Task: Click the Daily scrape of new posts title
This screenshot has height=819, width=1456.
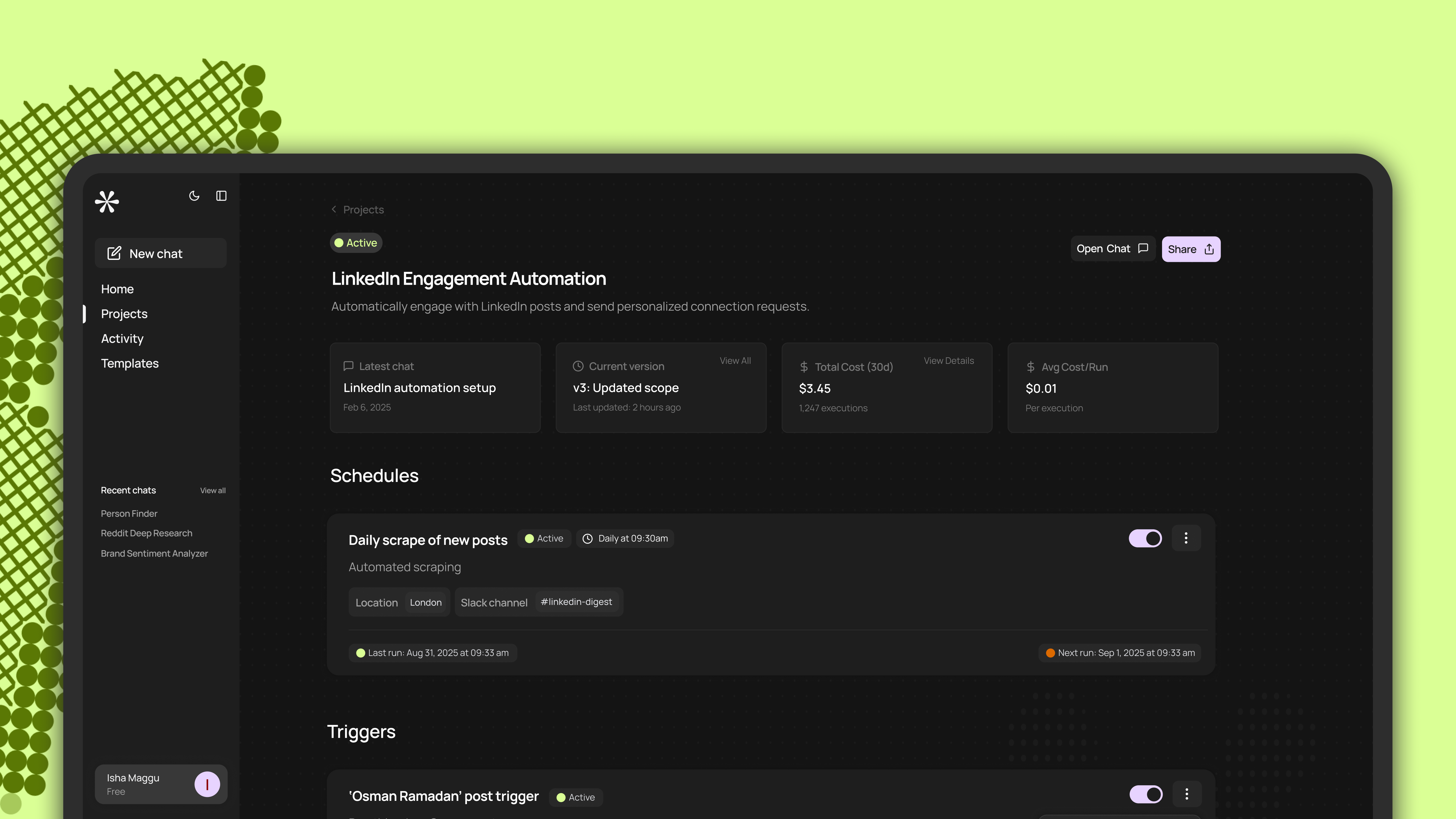Action: [x=428, y=540]
